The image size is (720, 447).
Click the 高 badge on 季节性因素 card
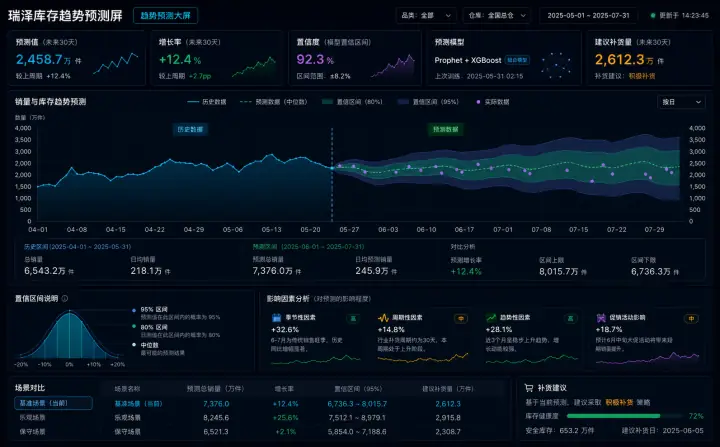(x=353, y=318)
